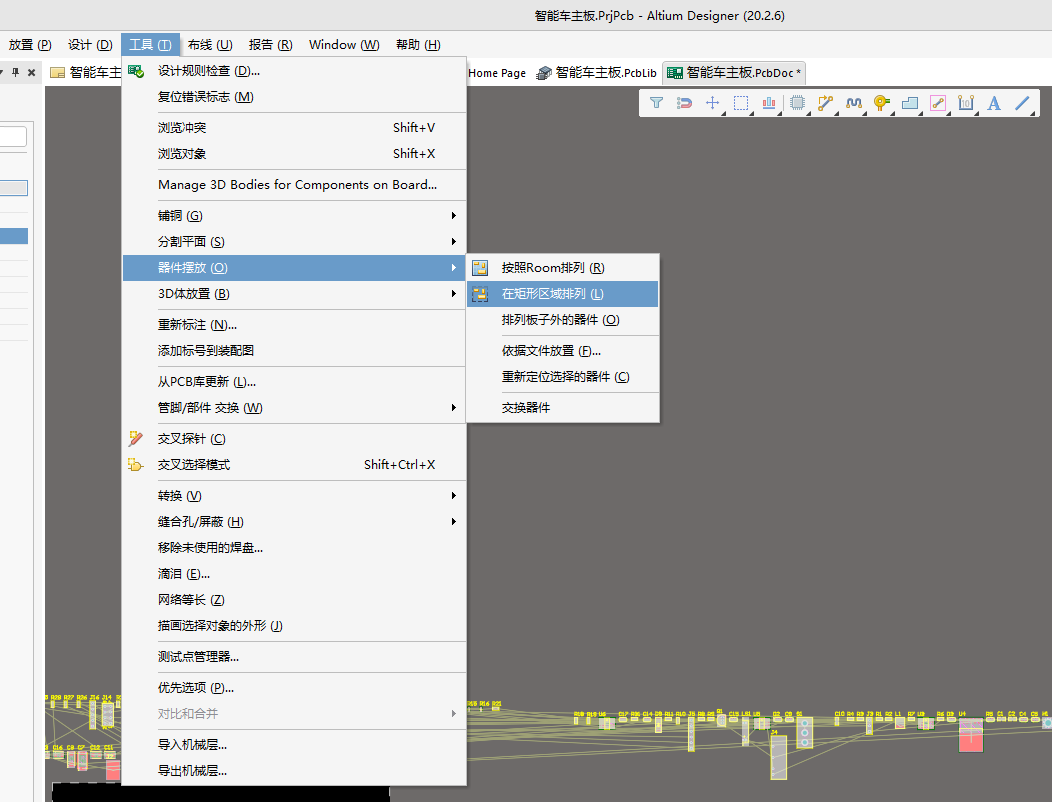1052x802 pixels.
Task: Select 导入机械层... menu item
Action: coord(294,745)
